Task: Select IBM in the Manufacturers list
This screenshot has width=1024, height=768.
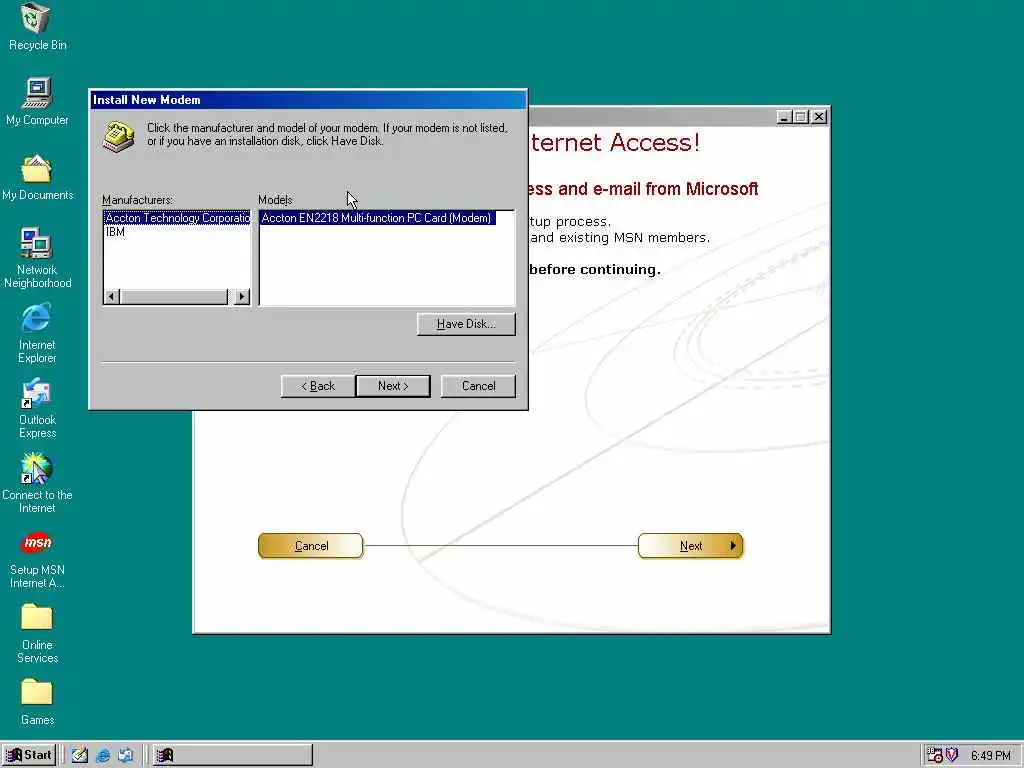Action: (x=116, y=232)
